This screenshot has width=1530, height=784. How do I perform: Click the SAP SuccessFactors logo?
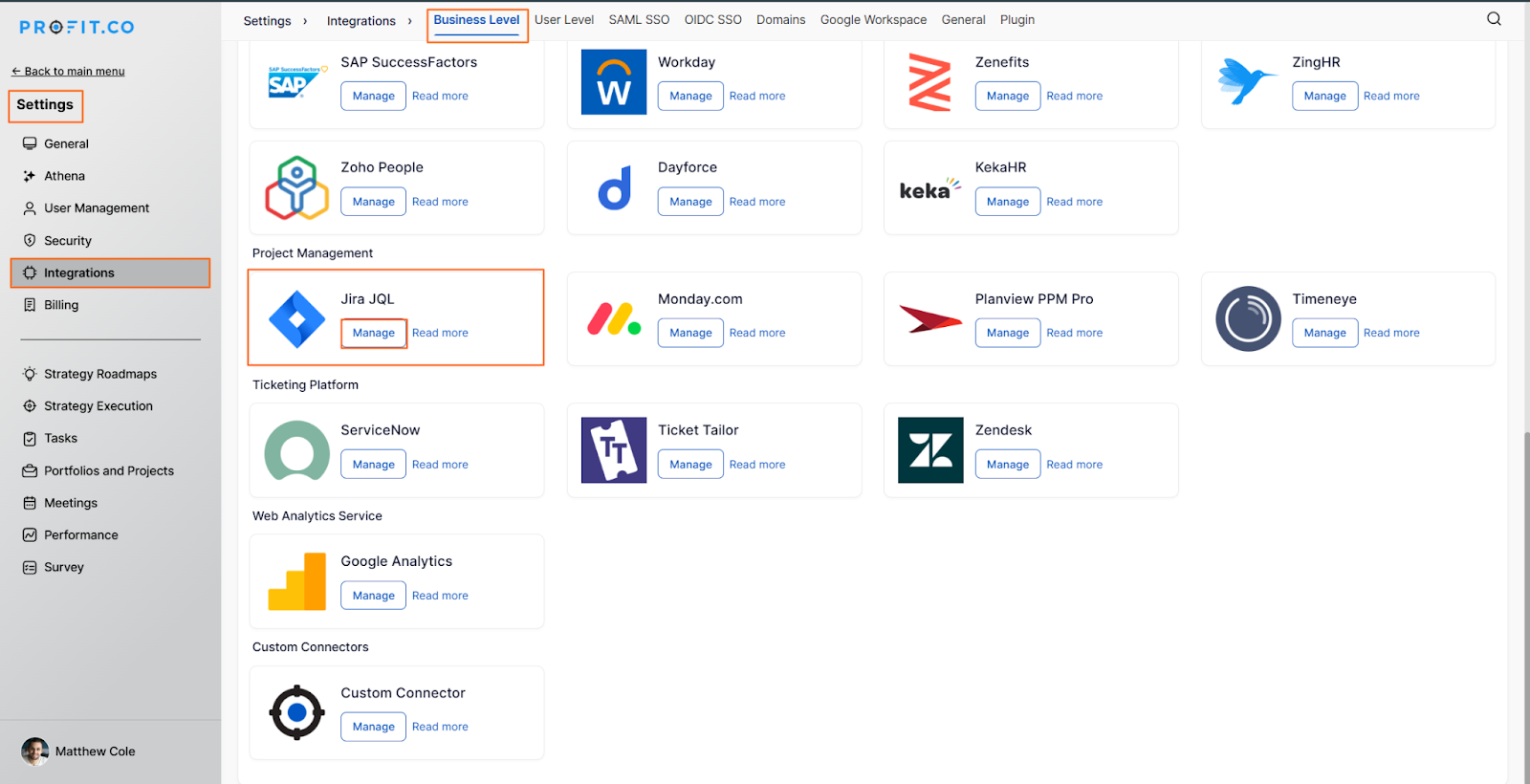[x=297, y=83]
